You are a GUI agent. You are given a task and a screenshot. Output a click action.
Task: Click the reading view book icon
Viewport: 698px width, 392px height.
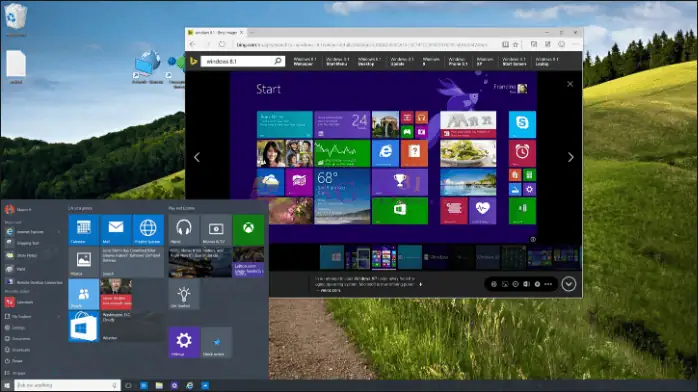505,44
